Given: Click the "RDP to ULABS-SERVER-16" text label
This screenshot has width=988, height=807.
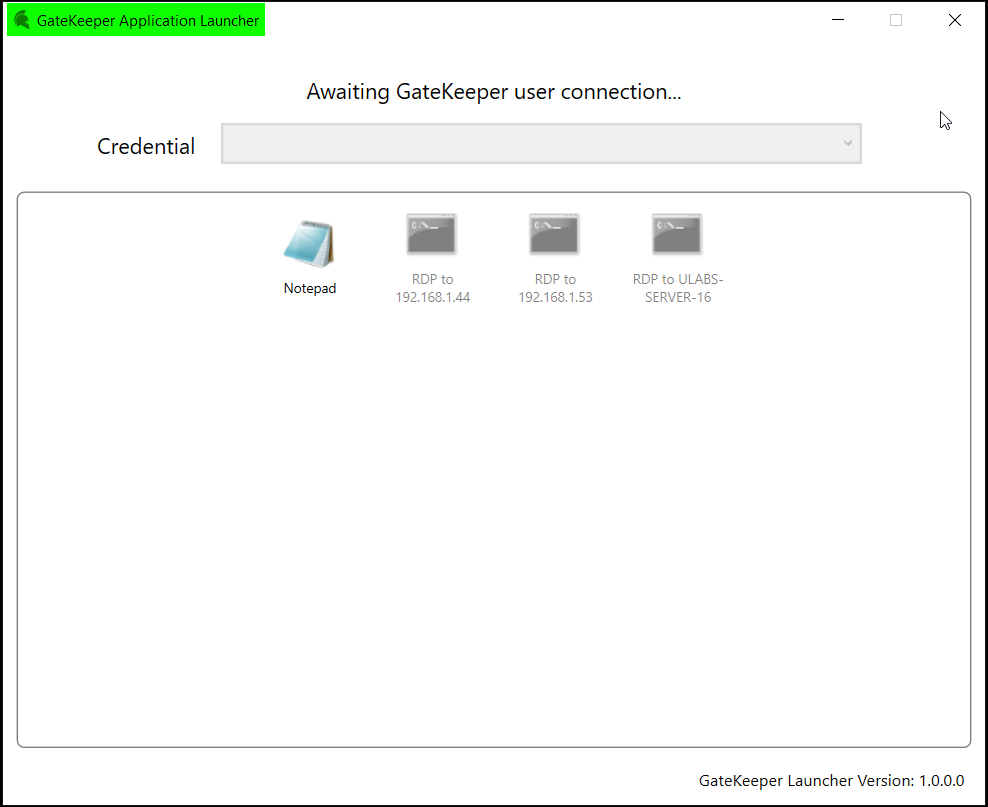Looking at the screenshot, I should (x=677, y=288).
